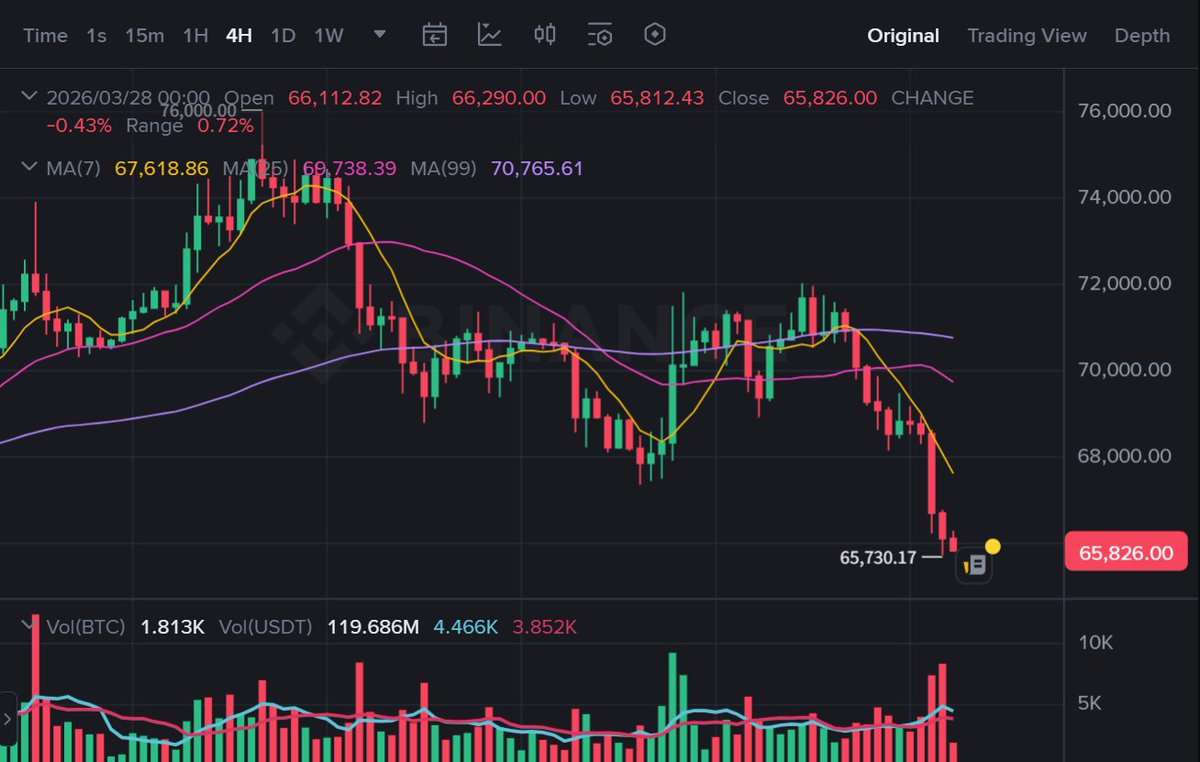Click the red last price tag 65,826.00
Screen dimensions: 1200x762
[1126, 552]
